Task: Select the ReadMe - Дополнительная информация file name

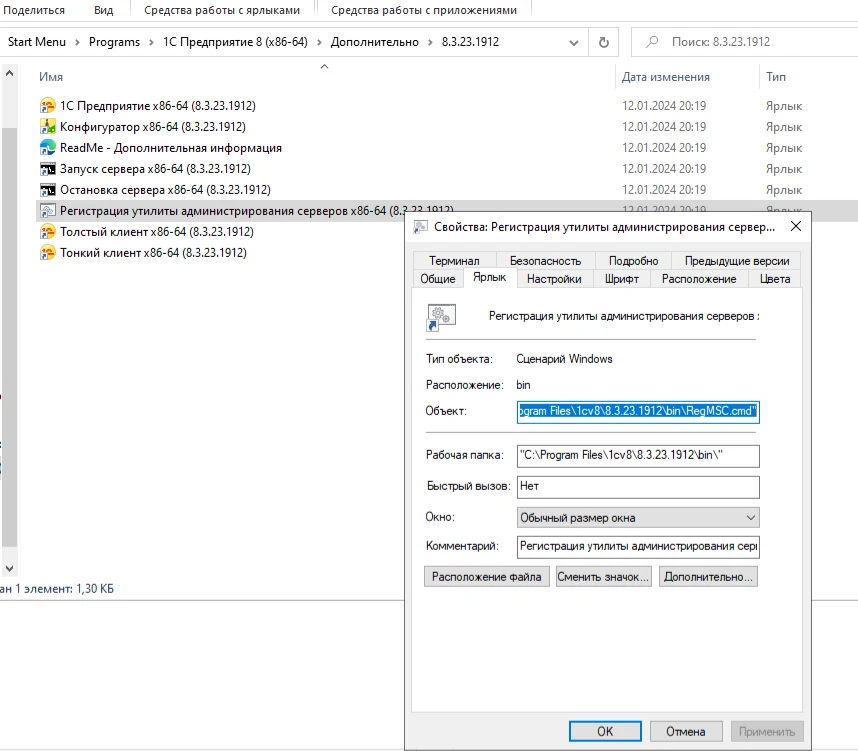Action: pos(171,148)
